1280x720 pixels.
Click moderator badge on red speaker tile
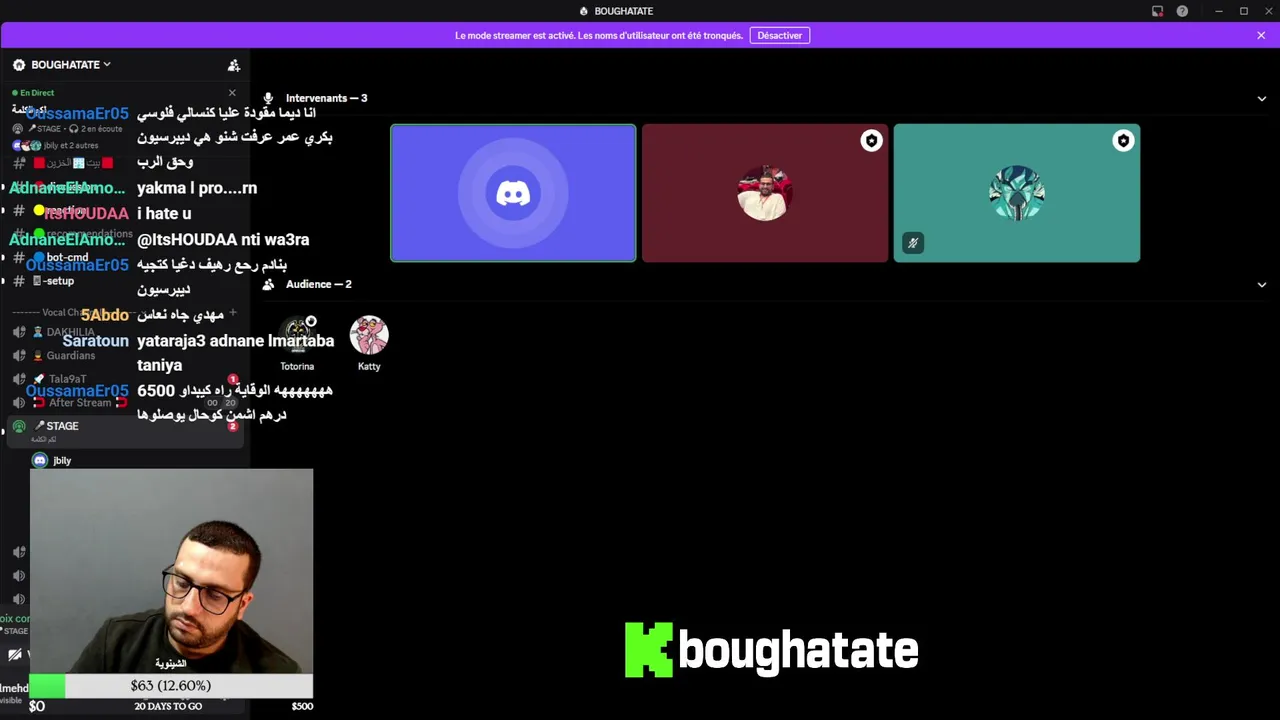871,141
